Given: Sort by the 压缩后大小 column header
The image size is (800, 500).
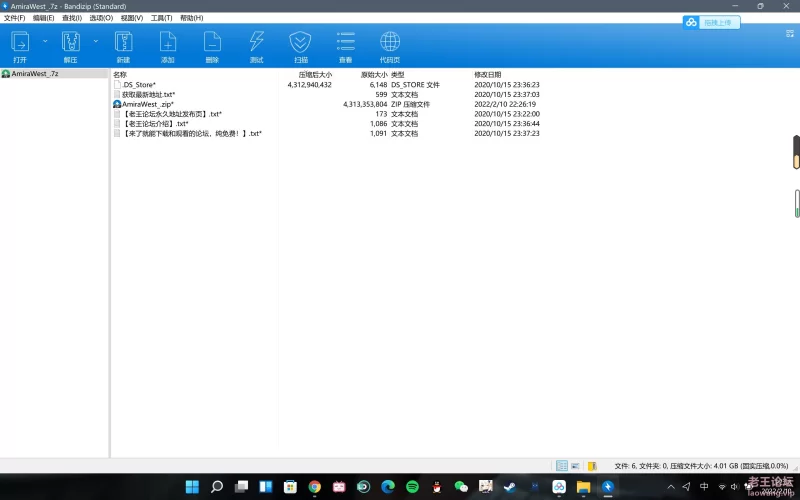Looking at the screenshot, I should 315,74.
